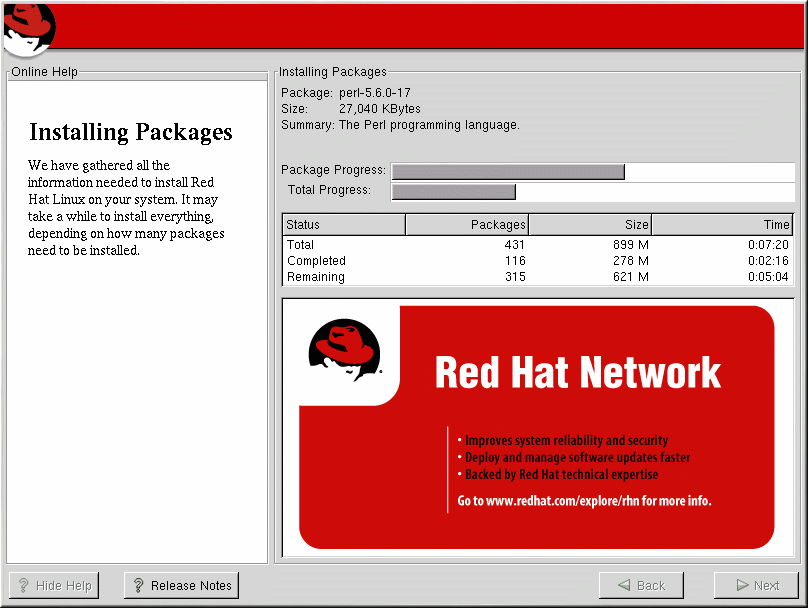Image resolution: width=808 pixels, height=608 pixels.
Task: Click the left arrow icon on Back
Action: (x=624, y=585)
